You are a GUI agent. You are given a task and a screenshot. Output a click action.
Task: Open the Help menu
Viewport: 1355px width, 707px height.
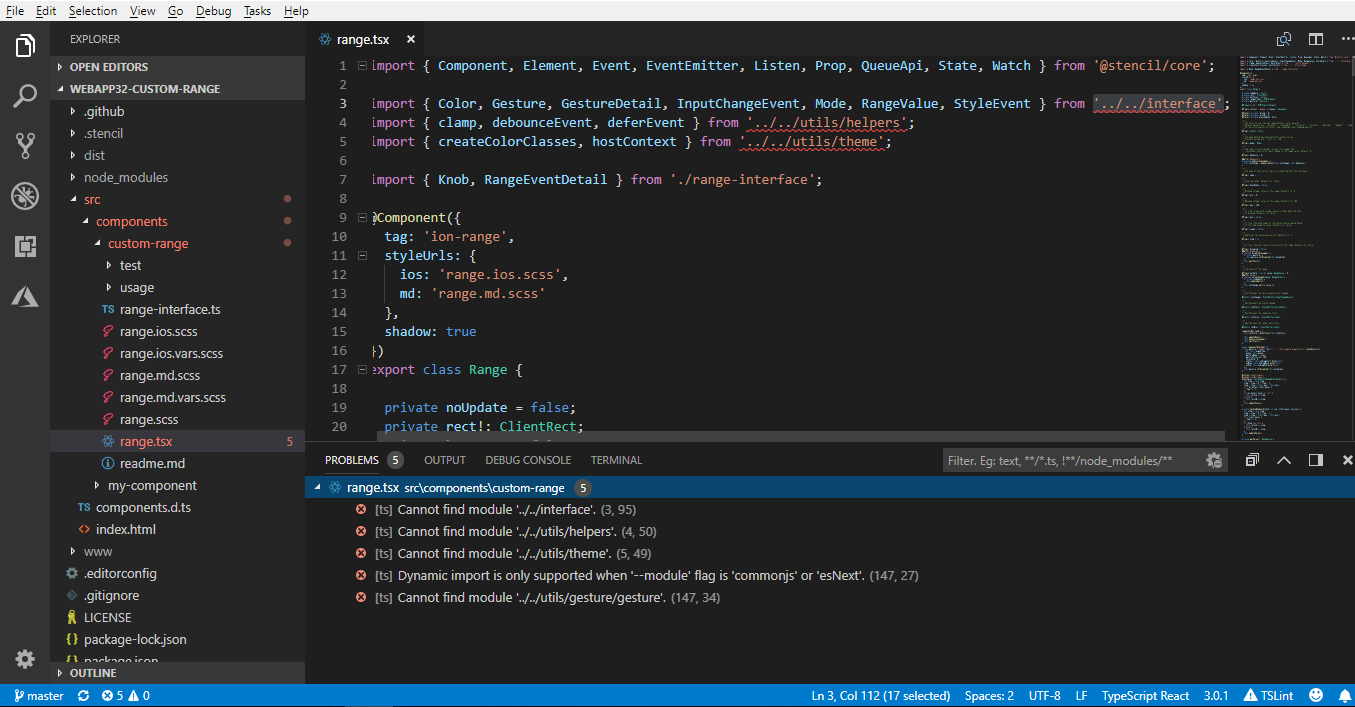[296, 10]
